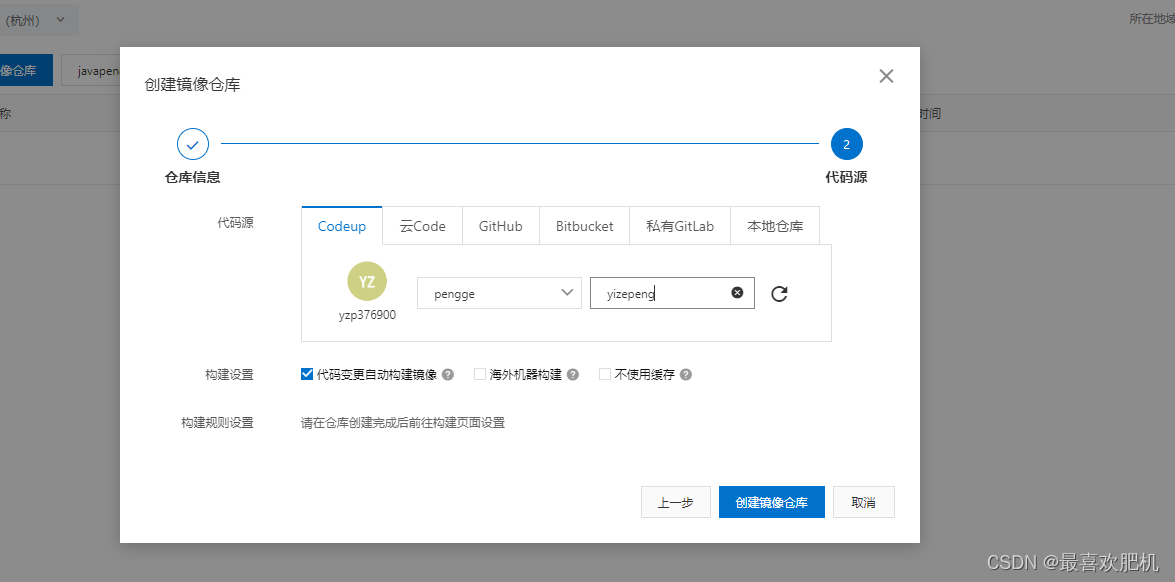Switch to the Bitbucket tab
This screenshot has width=1175, height=582.
click(x=585, y=225)
